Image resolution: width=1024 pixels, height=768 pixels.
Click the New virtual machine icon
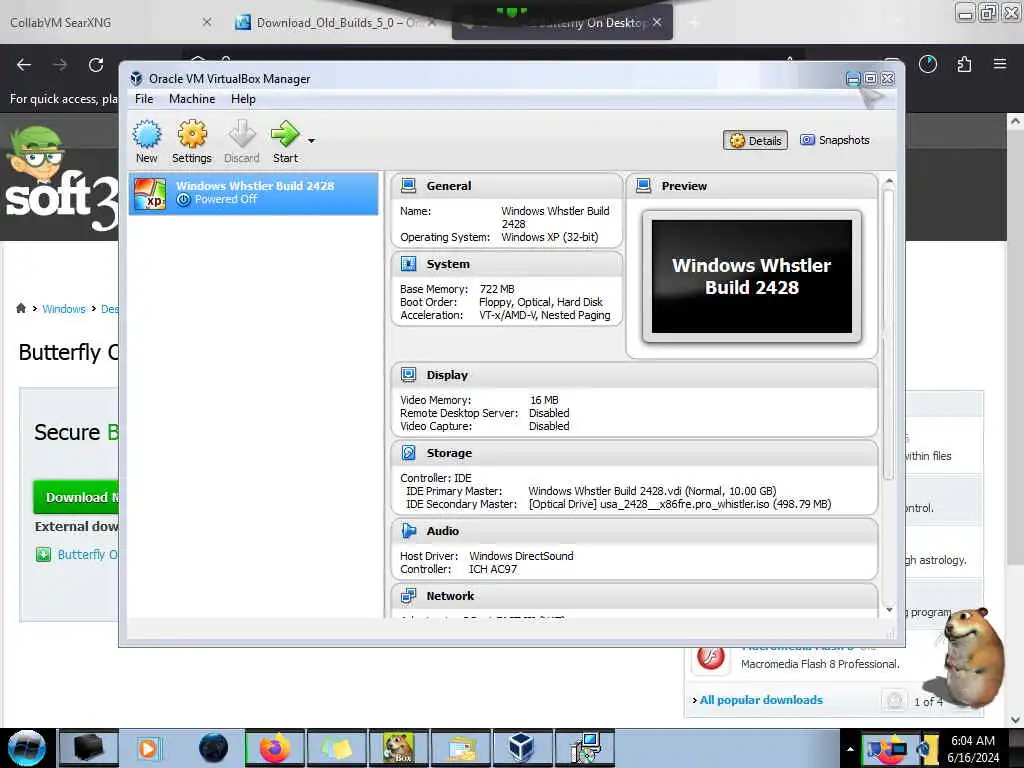click(x=147, y=135)
